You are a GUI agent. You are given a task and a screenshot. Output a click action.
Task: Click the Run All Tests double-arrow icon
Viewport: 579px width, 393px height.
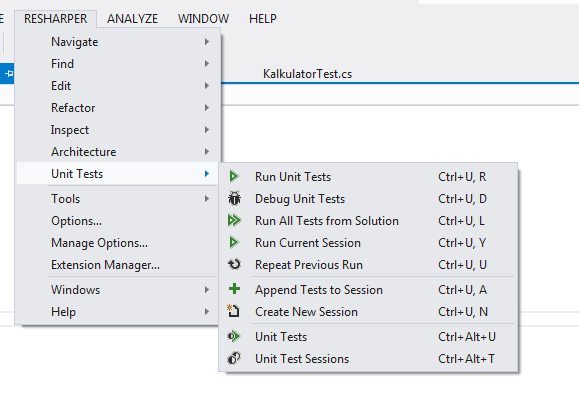tap(234, 221)
